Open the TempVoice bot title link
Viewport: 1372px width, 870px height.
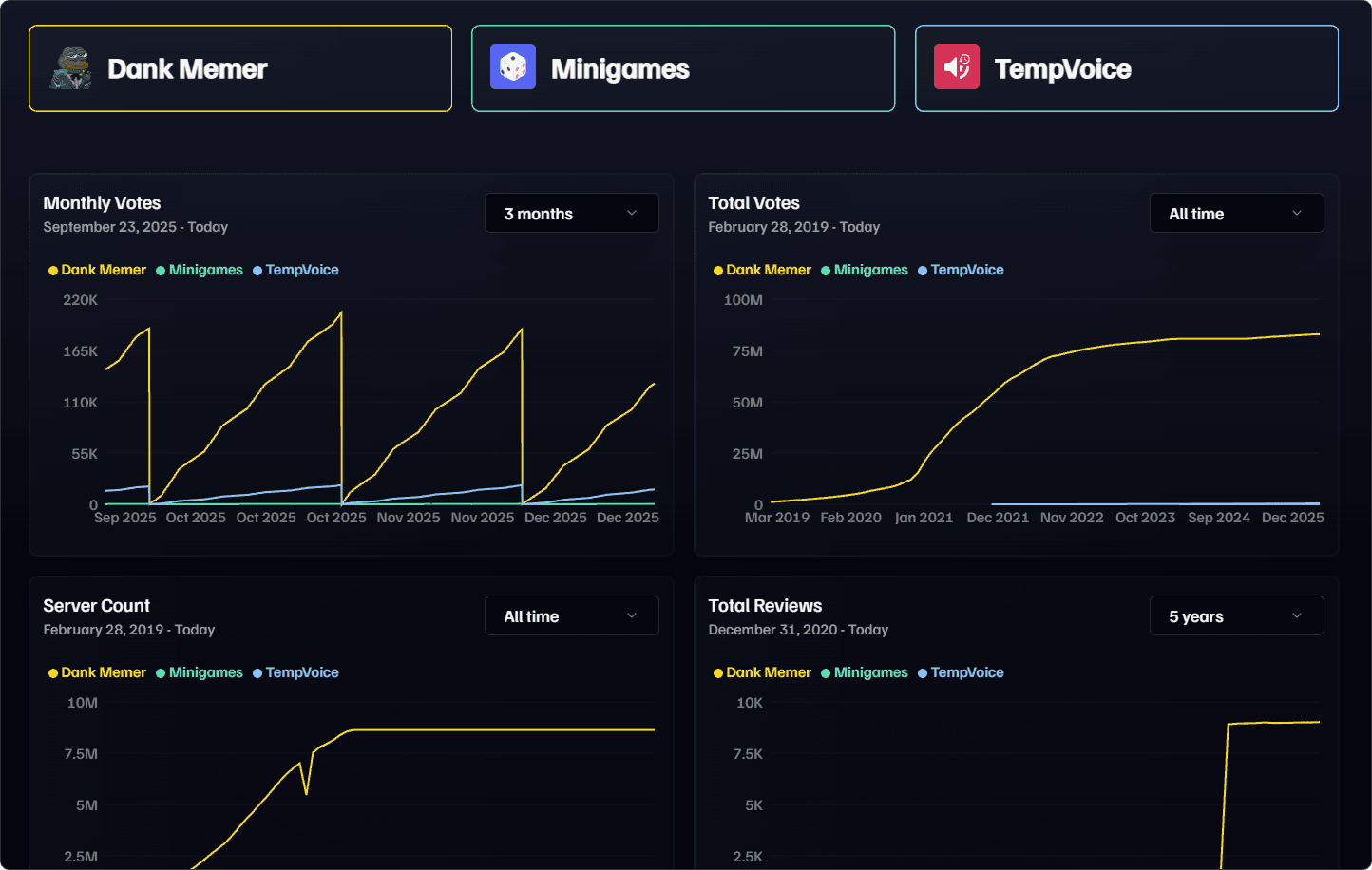[1062, 69]
